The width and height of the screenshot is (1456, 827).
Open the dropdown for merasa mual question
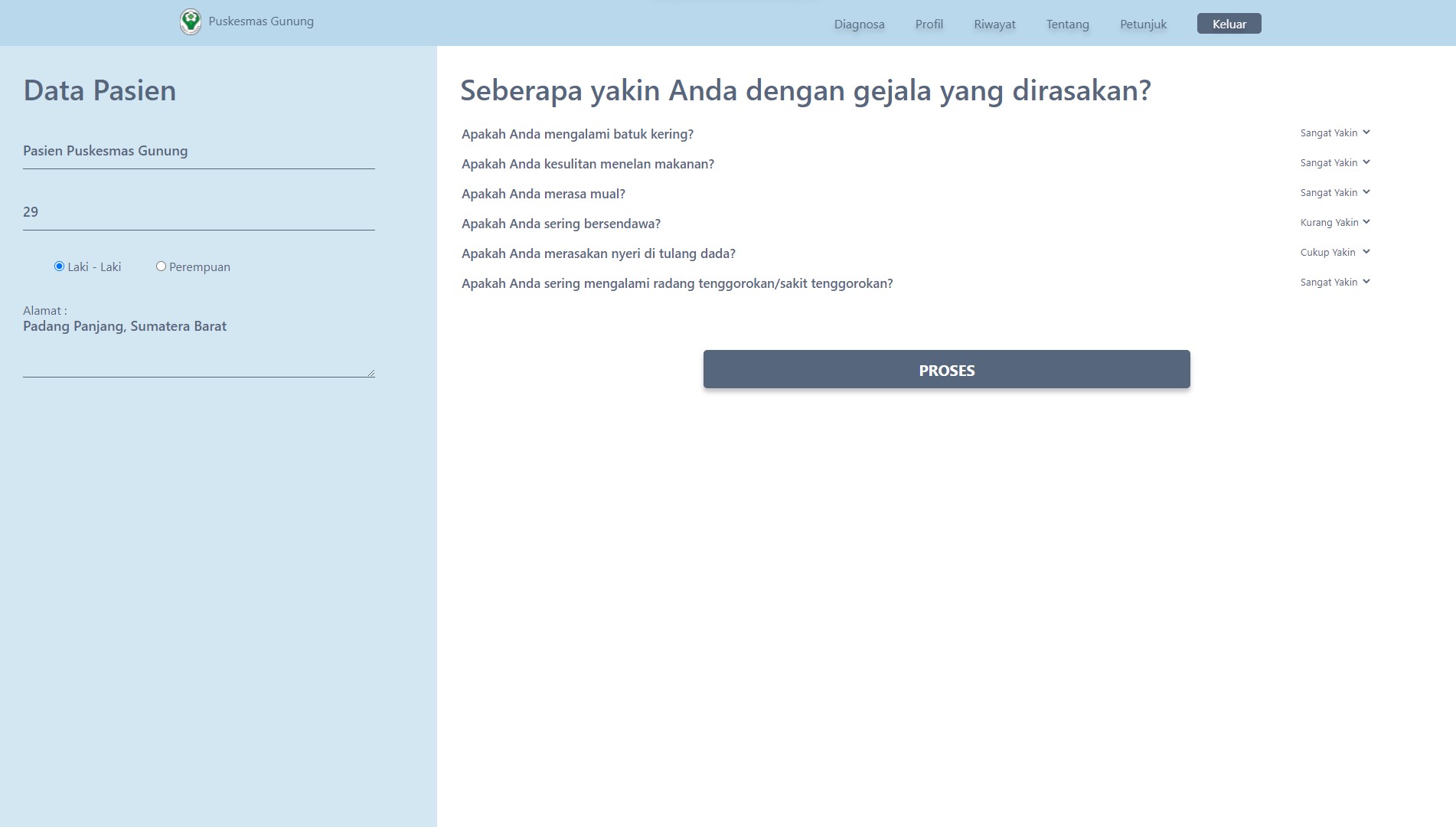(1334, 193)
